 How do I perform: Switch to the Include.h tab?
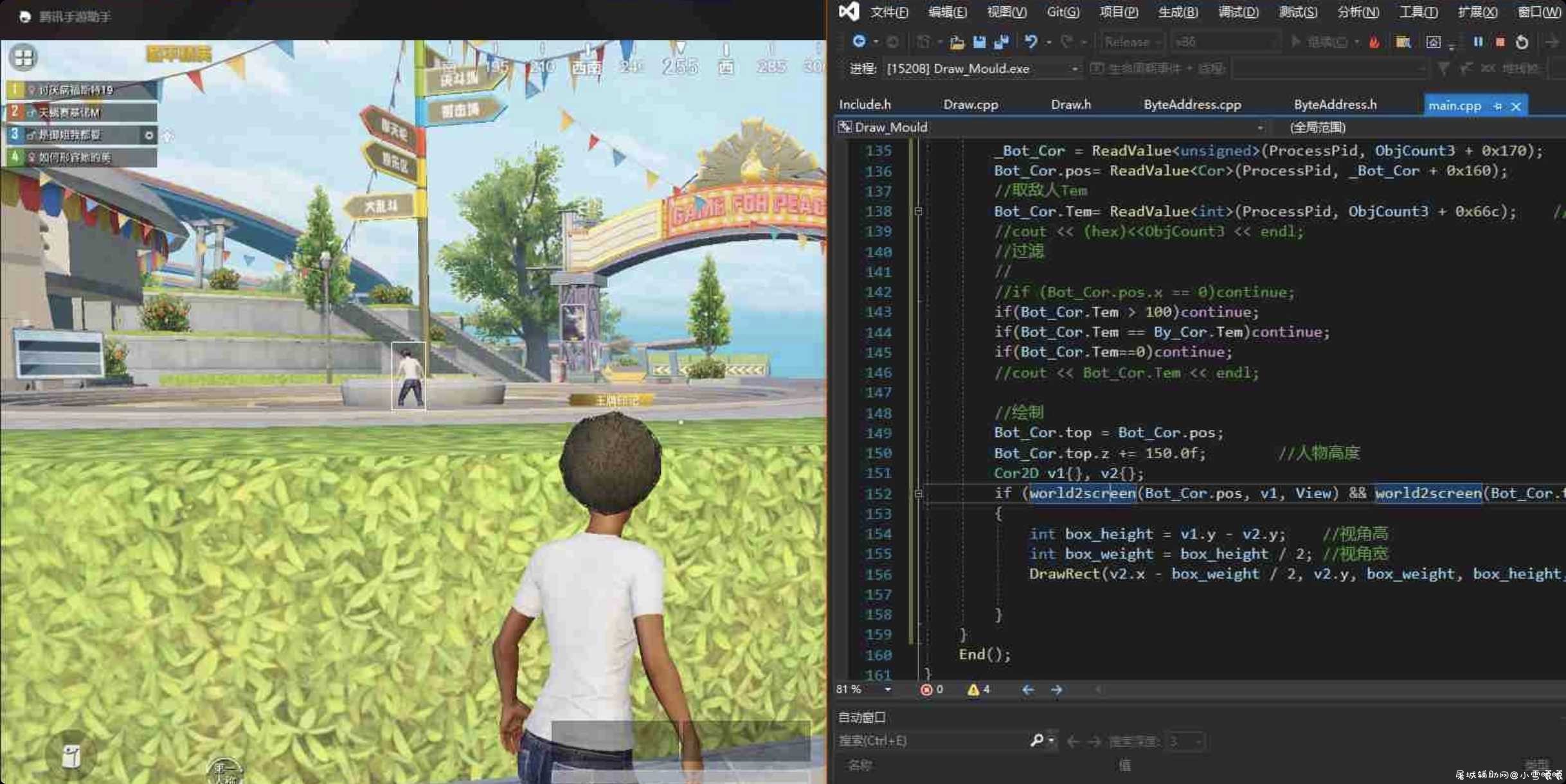(865, 104)
